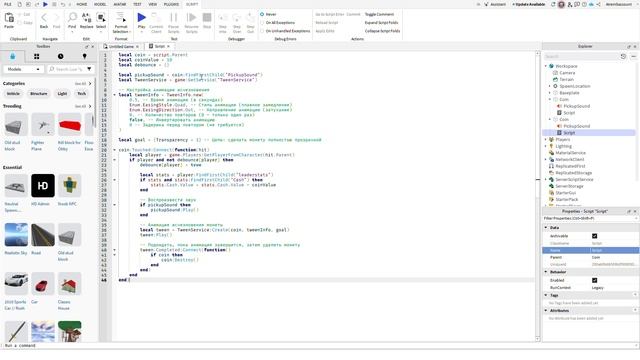This screenshot has width=640, height=360.
Task: Open the Assistant panel
Action: 495,4
